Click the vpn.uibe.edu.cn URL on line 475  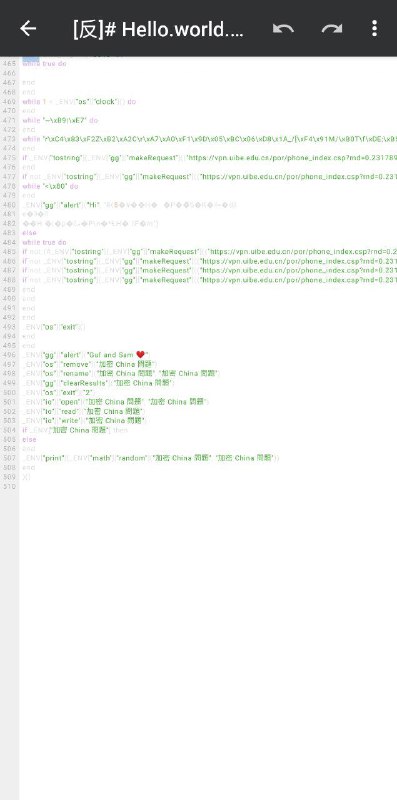(292, 158)
